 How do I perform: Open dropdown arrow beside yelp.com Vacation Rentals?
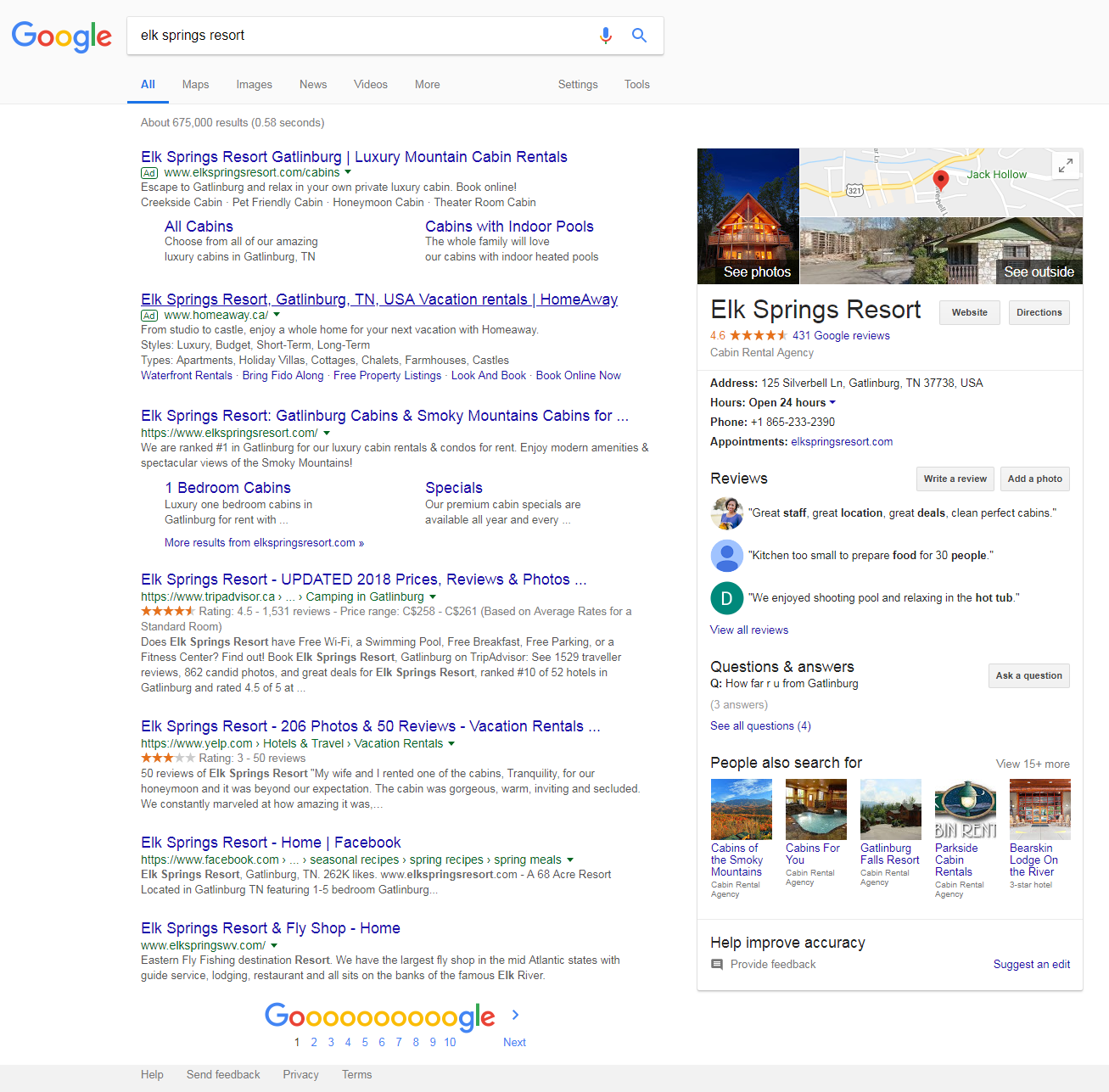coord(451,744)
